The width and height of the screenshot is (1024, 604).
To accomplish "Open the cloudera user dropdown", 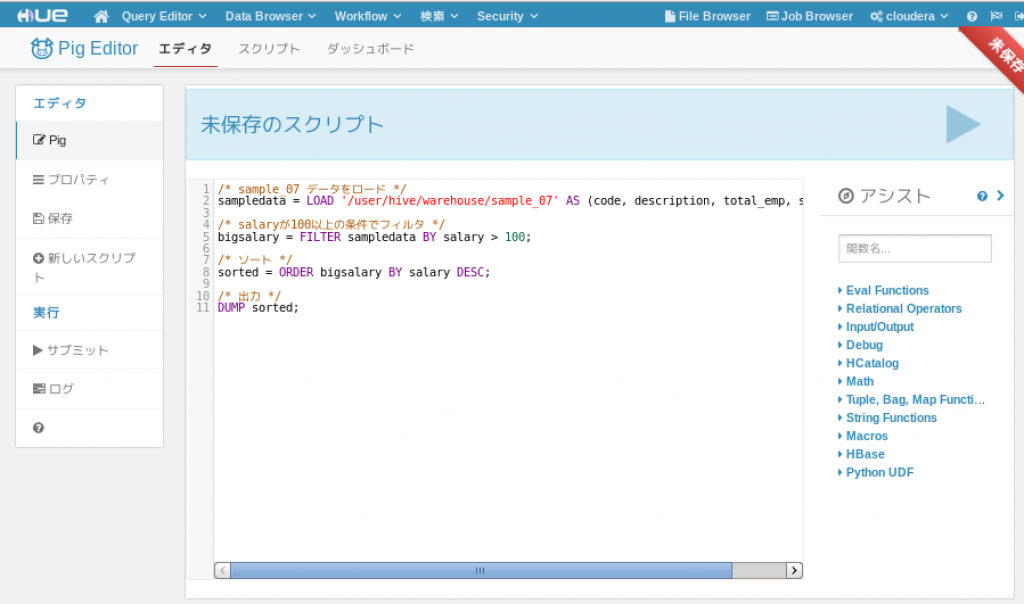I will [x=909, y=16].
